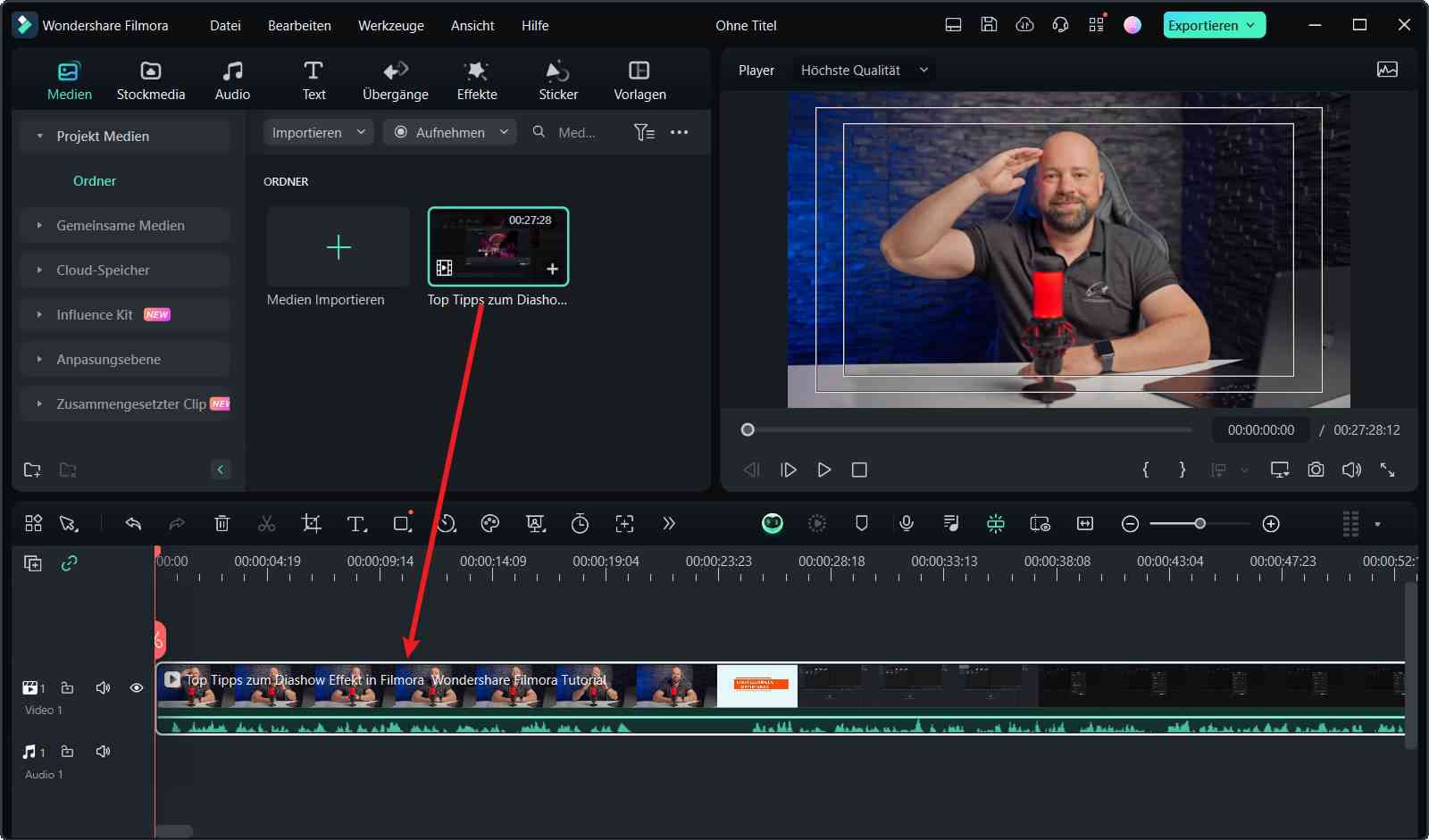Stop playback with the square button
The height and width of the screenshot is (840, 1429).
click(859, 470)
